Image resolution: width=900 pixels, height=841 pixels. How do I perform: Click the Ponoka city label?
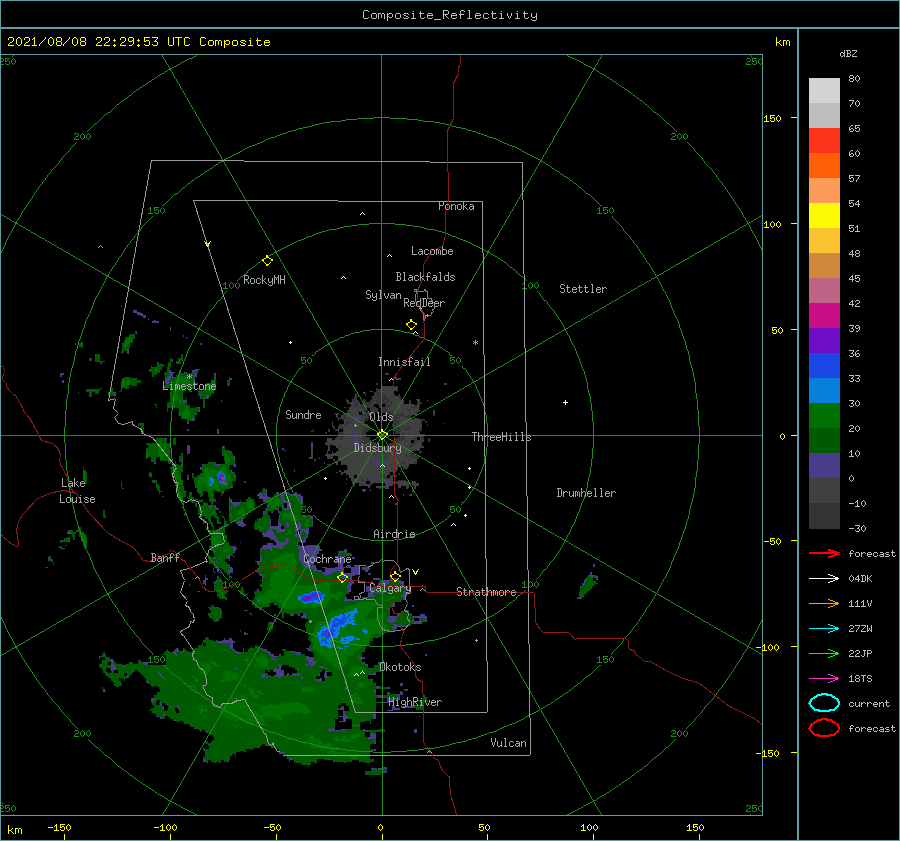456,206
